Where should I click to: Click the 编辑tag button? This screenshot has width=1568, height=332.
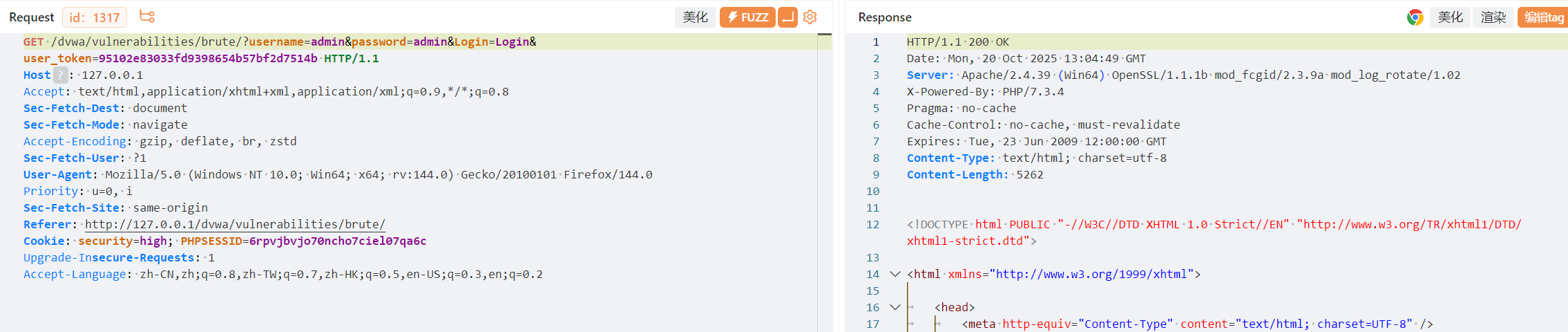pyautogui.click(x=1543, y=17)
